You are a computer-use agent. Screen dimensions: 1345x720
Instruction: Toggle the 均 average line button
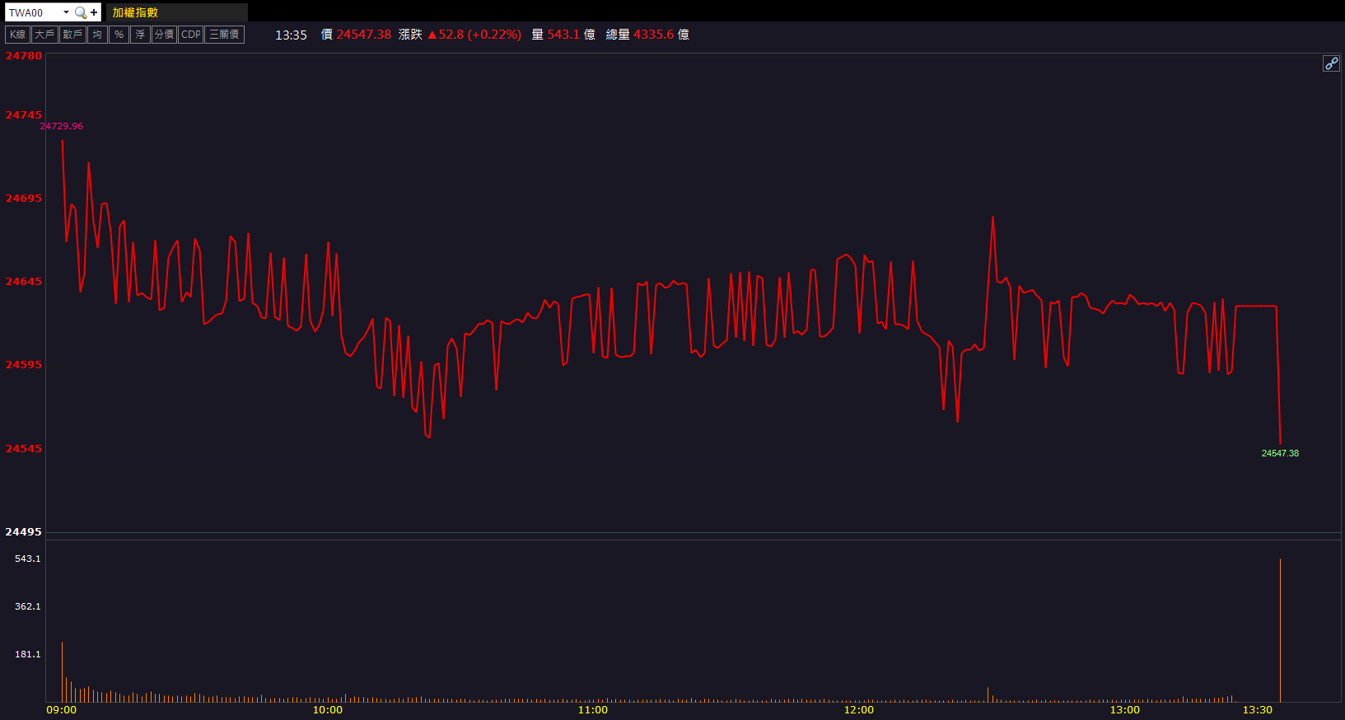click(x=97, y=34)
